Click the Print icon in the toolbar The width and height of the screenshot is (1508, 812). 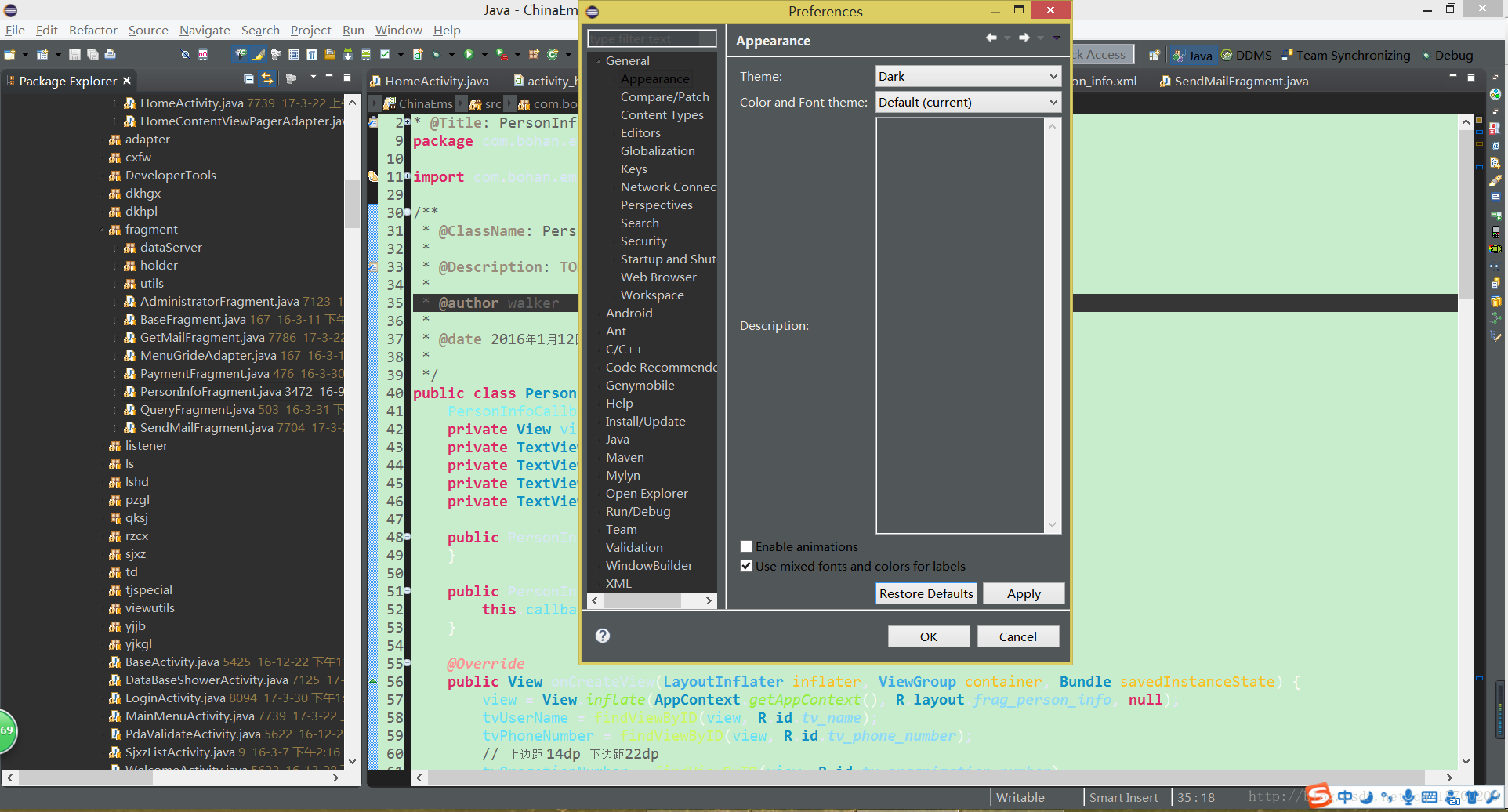coord(110,55)
